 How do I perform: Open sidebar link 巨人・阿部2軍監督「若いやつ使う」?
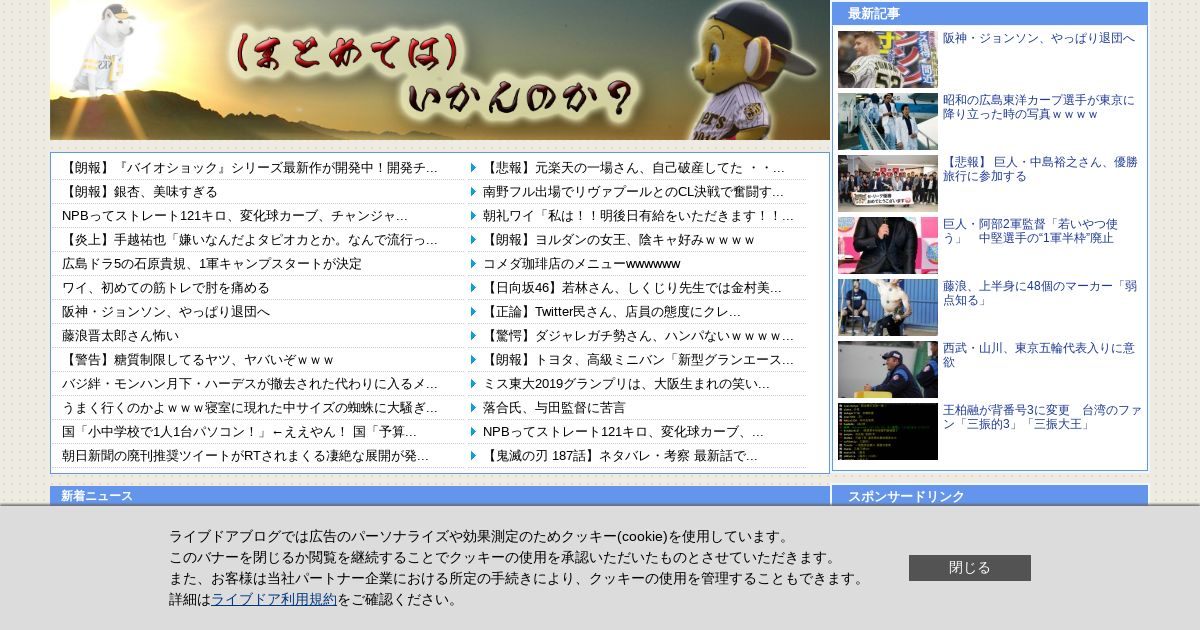click(1031, 231)
